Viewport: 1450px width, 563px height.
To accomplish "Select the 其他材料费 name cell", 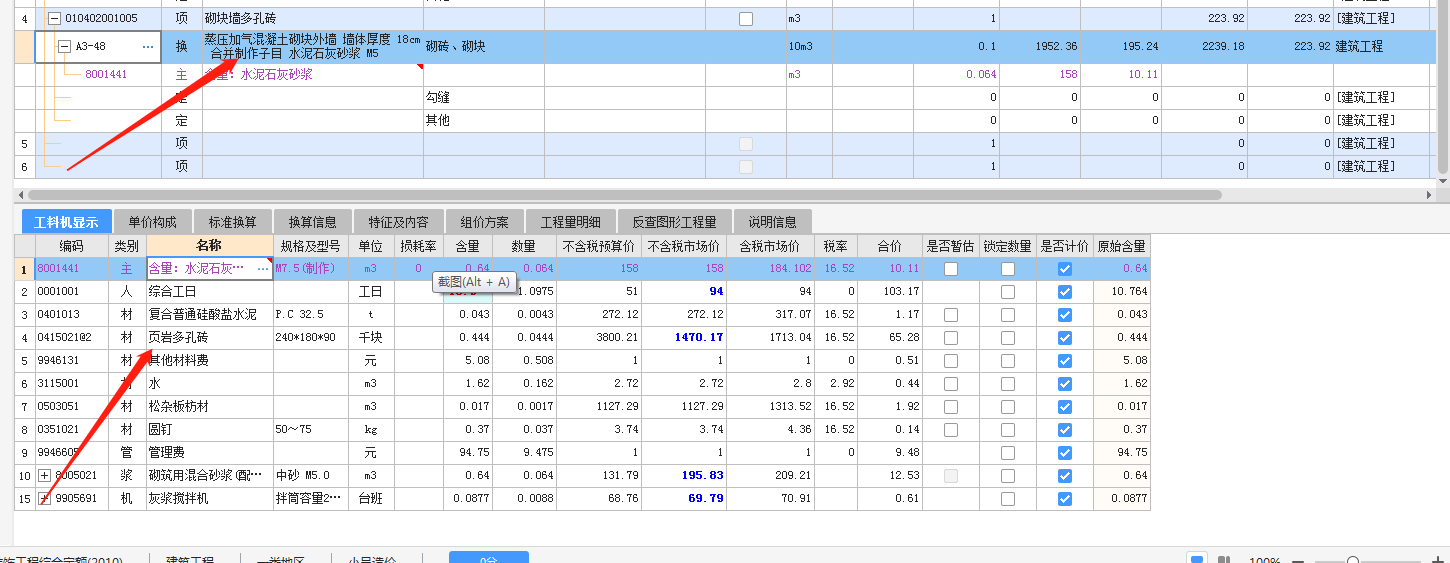I will (209, 361).
